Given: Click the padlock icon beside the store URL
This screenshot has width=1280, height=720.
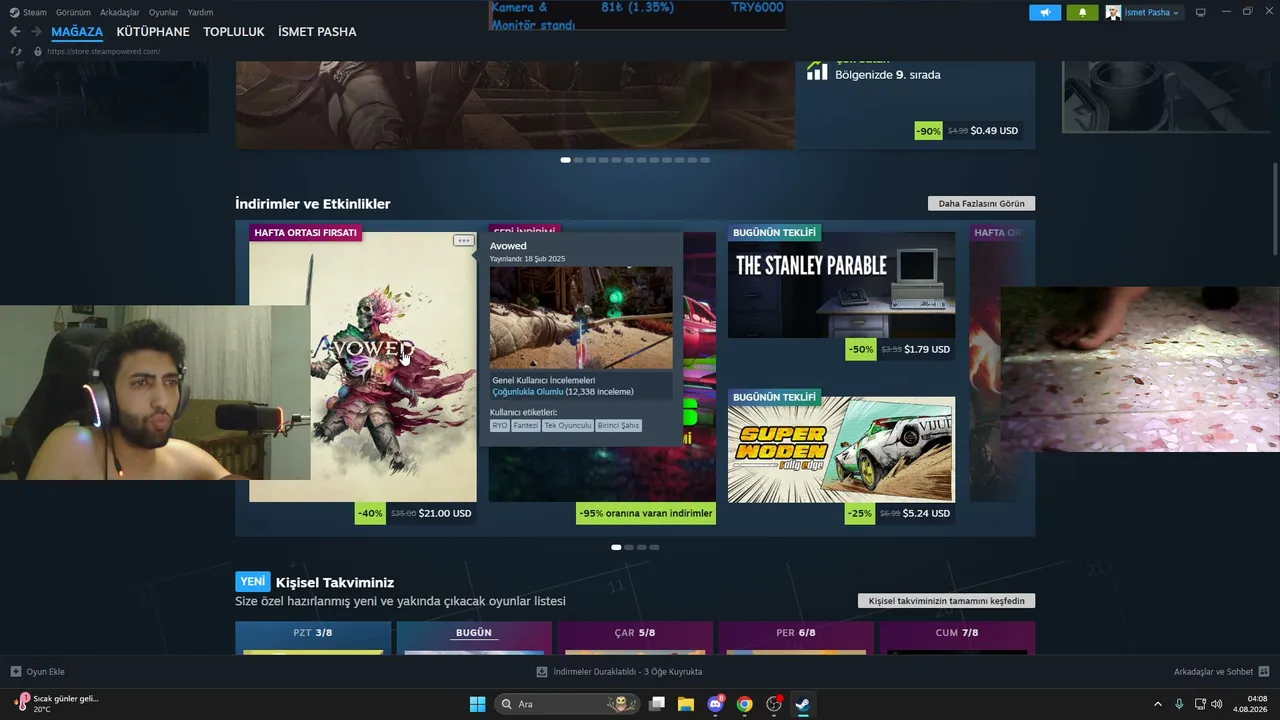Looking at the screenshot, I should [38, 51].
